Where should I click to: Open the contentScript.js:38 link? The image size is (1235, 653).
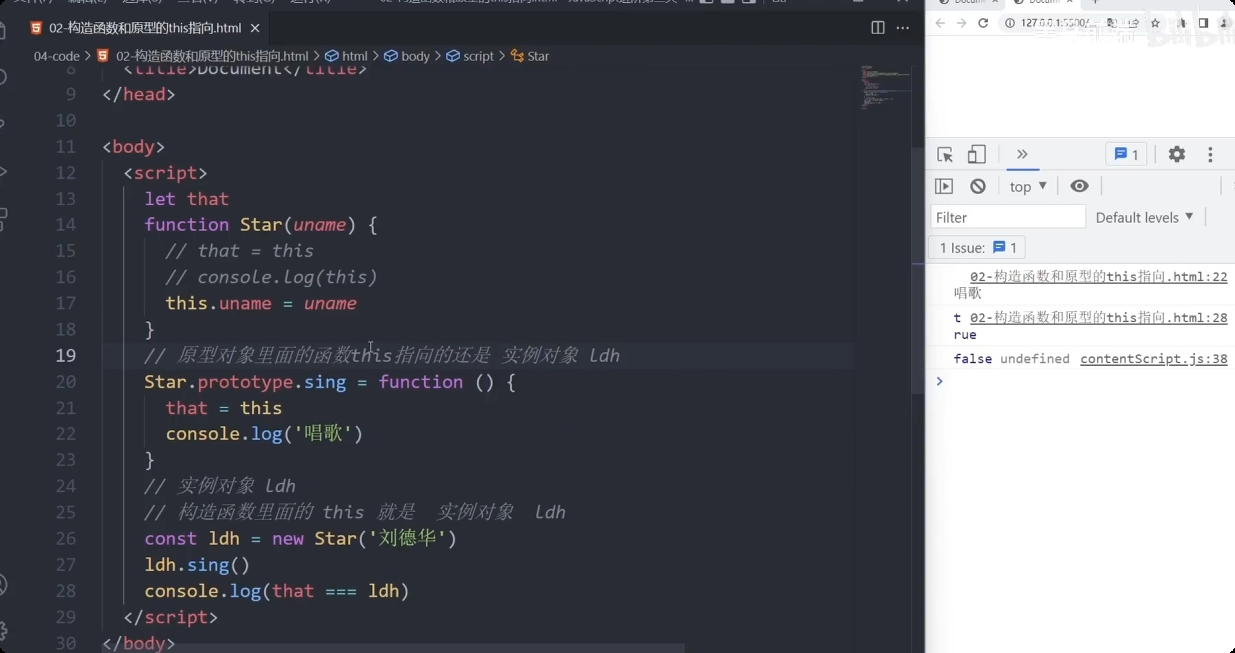point(1153,359)
